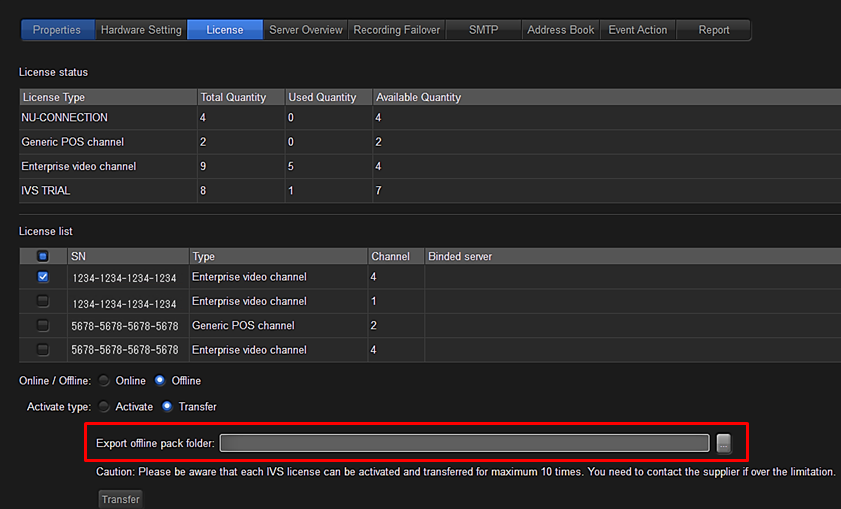Click the Export offline pack folder field
This screenshot has height=509, width=841.
pos(464,443)
